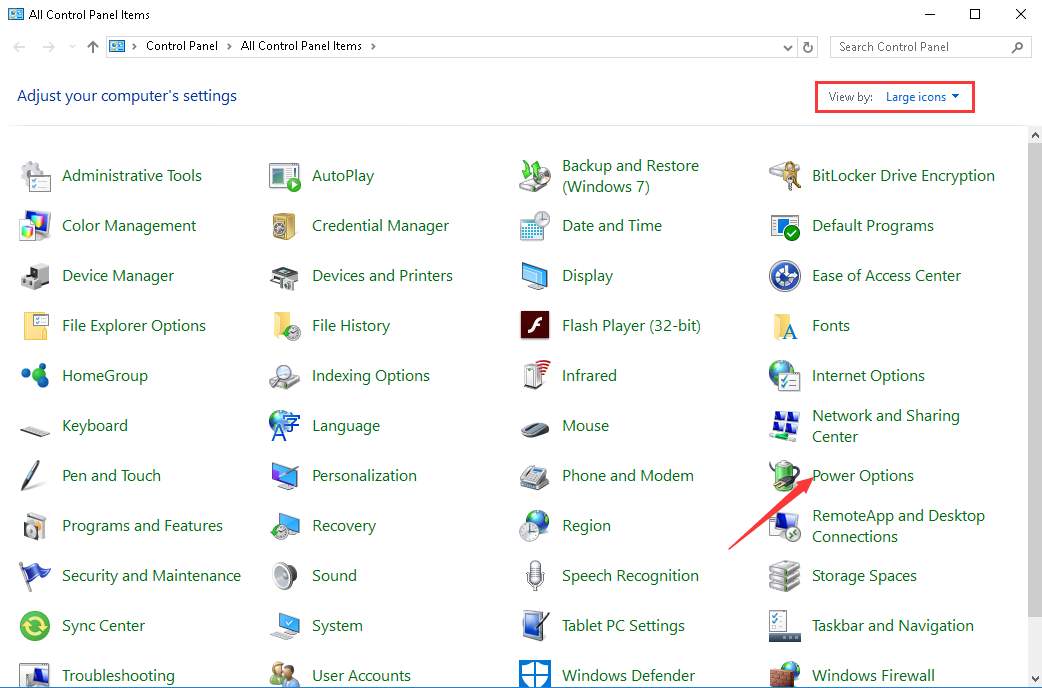Open the Mouse icon
This screenshot has height=688, width=1042.
coord(535,428)
